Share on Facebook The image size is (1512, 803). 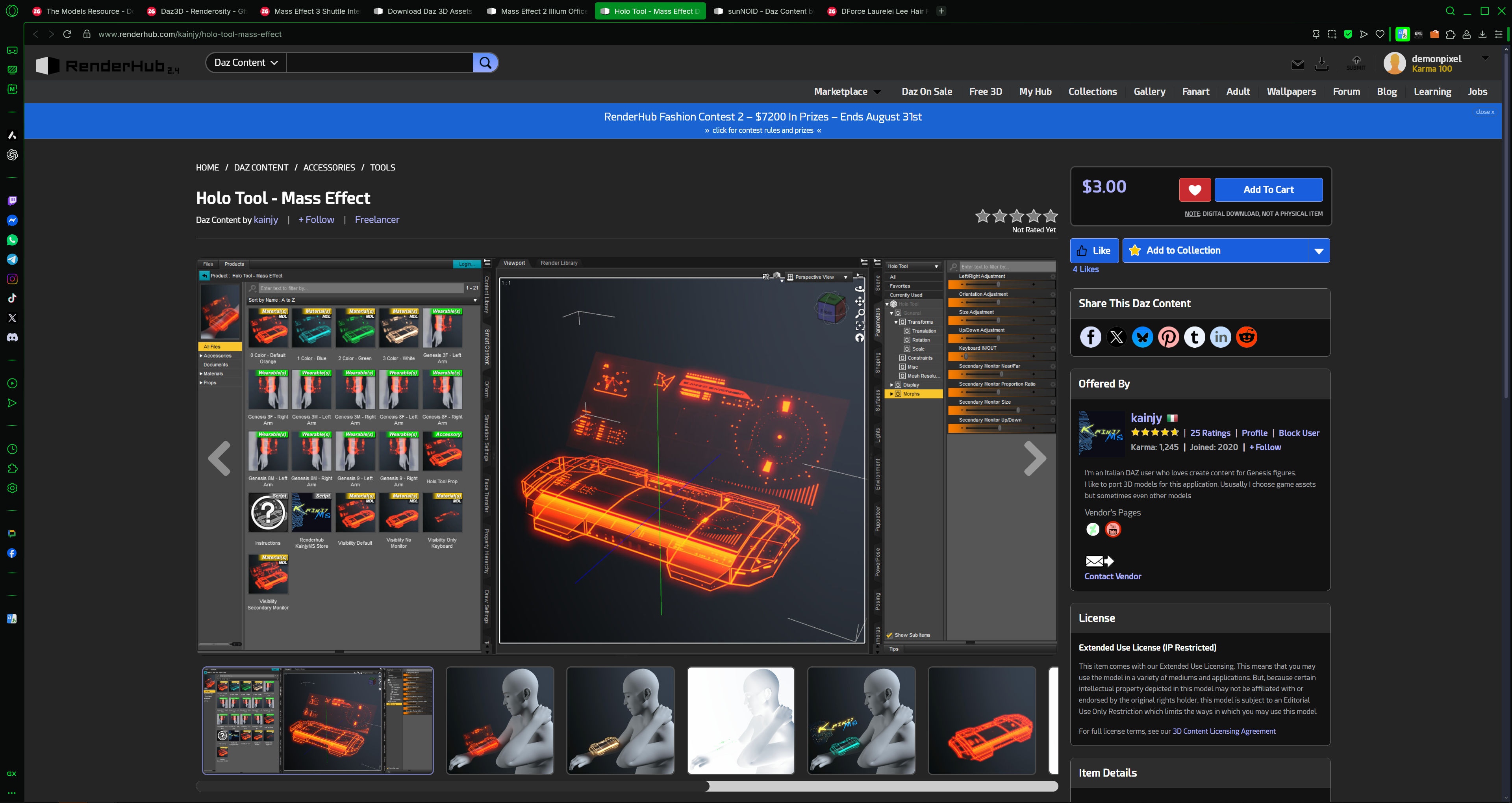coord(1091,337)
